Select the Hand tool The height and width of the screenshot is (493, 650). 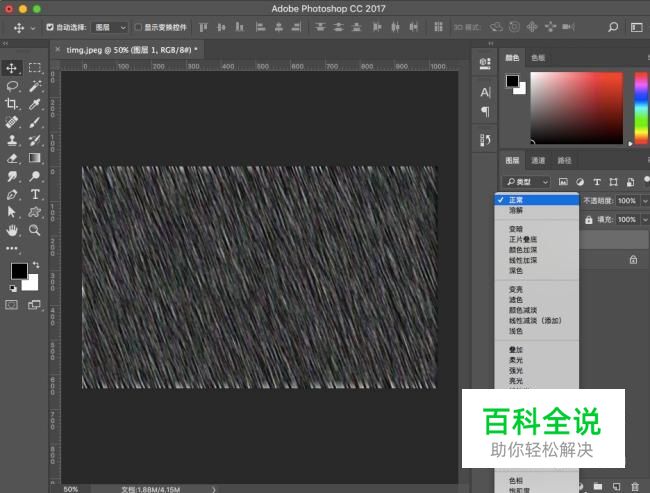[12, 230]
